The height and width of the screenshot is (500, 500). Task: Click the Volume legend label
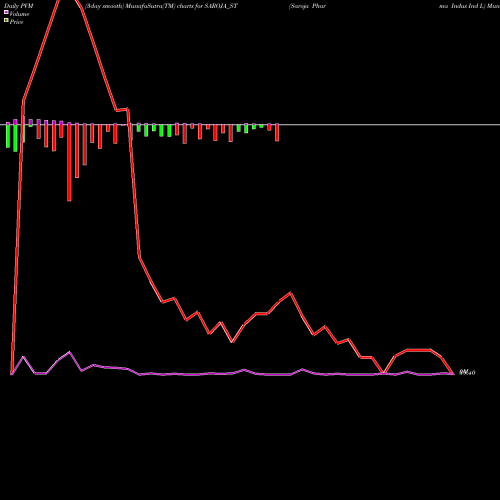[19, 14]
